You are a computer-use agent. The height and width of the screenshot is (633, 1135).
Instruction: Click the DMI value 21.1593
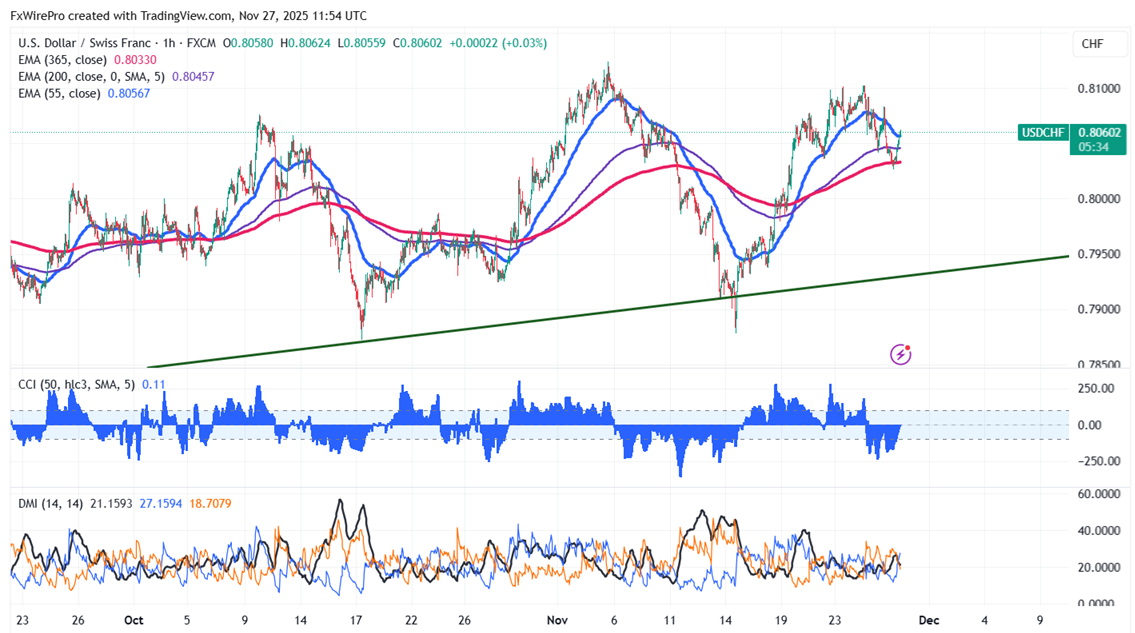[111, 503]
